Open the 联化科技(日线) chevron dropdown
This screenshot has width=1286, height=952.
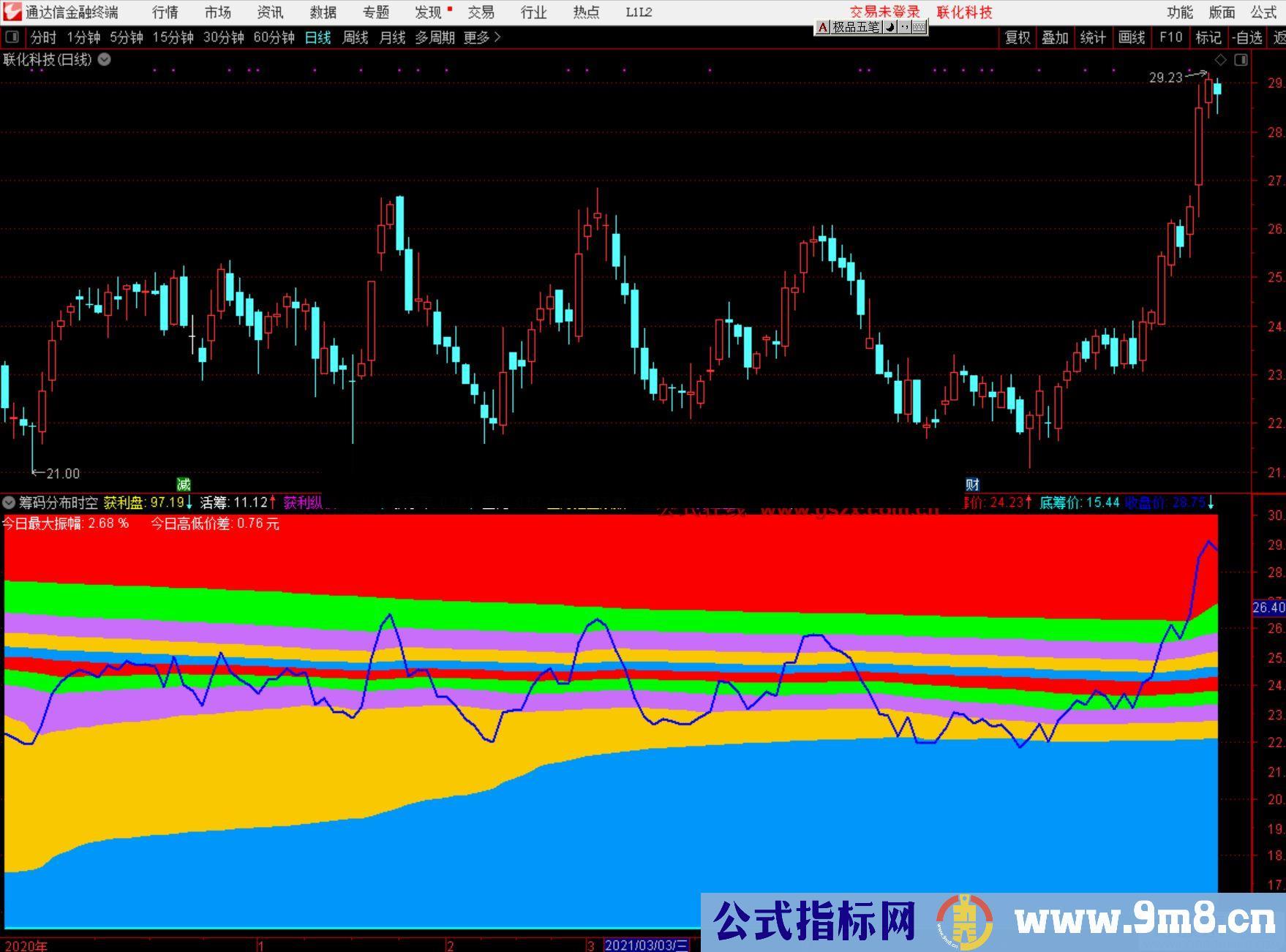pyautogui.click(x=103, y=60)
